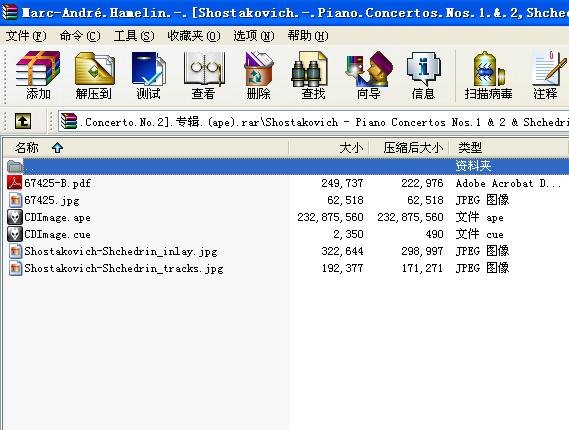Select file 67425.jpg
This screenshot has width=569, height=430.
click(x=52, y=200)
